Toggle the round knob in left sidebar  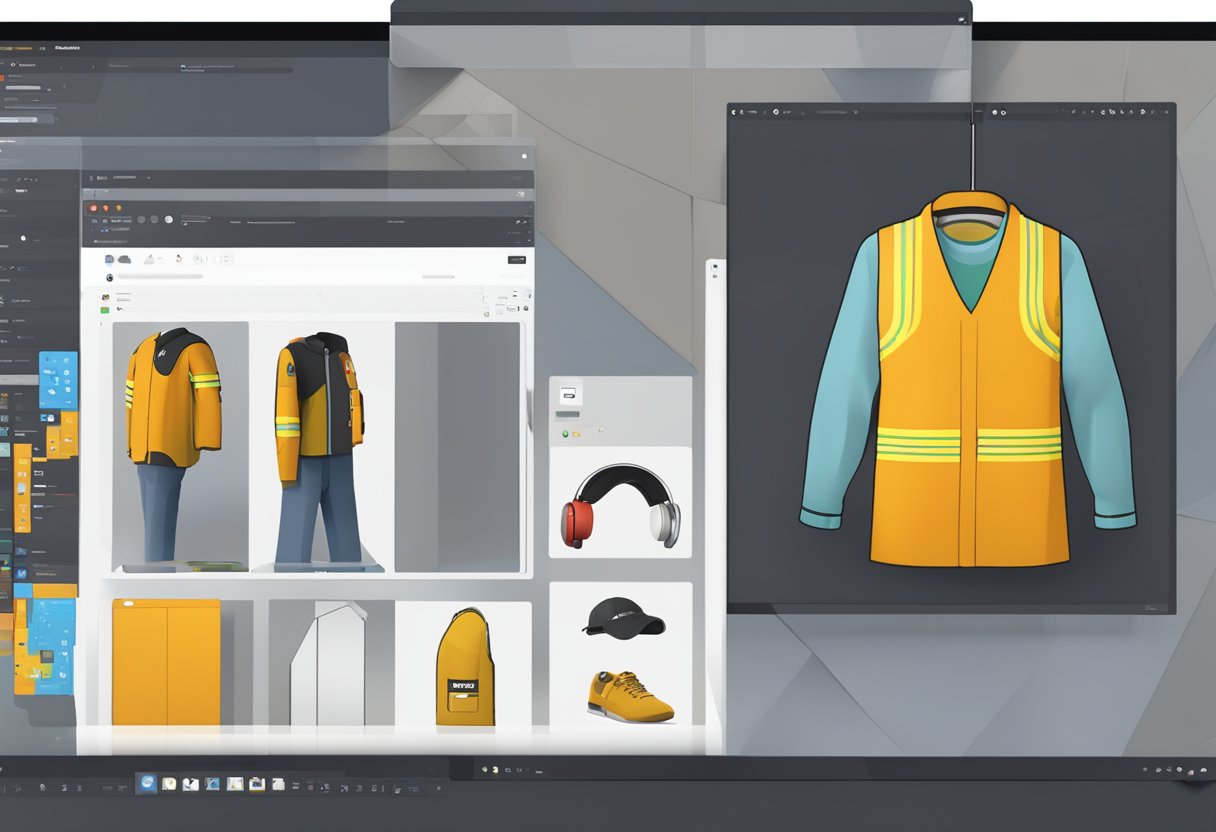23,239
